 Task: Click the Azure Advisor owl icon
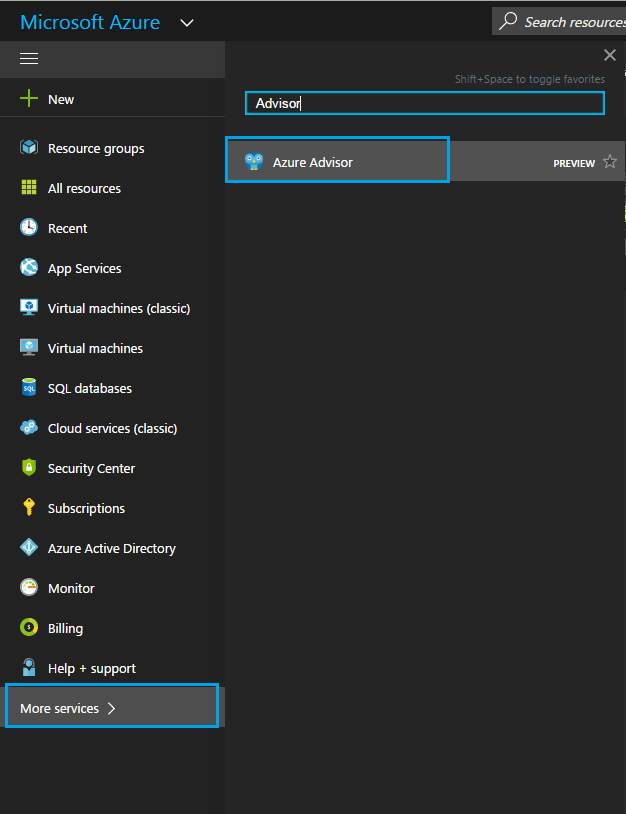click(254, 162)
